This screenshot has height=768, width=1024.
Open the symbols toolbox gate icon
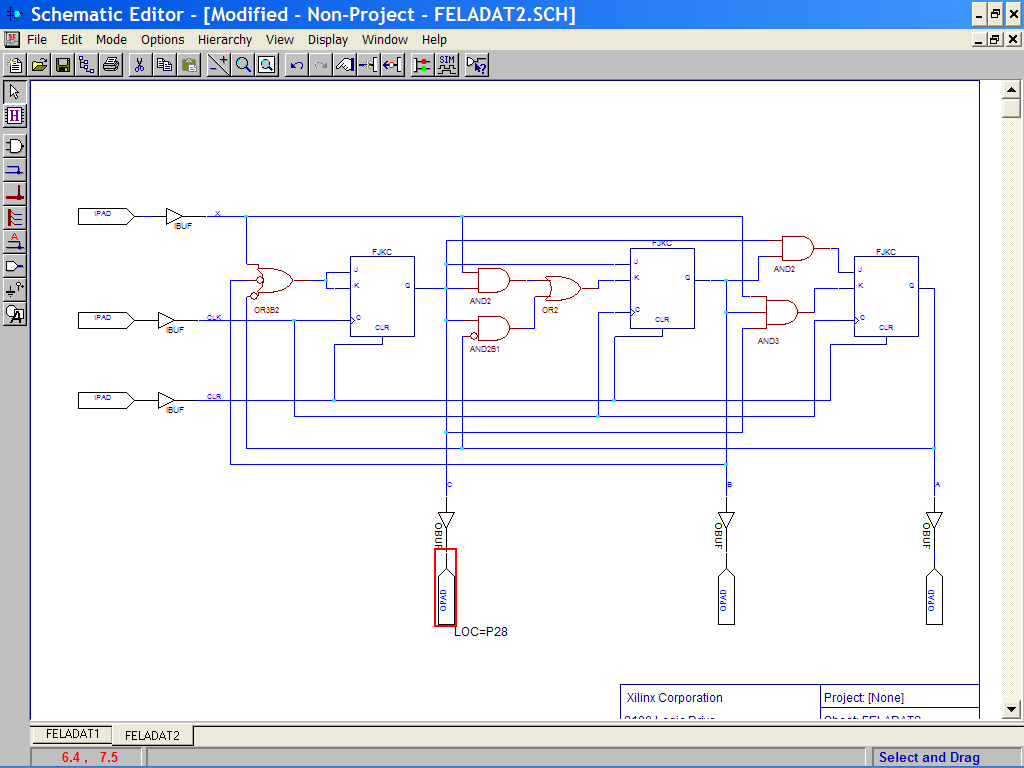14,146
